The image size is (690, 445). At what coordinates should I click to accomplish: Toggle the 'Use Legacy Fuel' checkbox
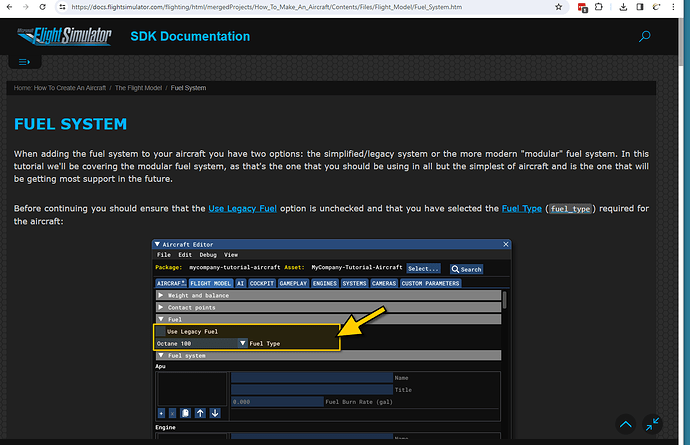tap(161, 331)
